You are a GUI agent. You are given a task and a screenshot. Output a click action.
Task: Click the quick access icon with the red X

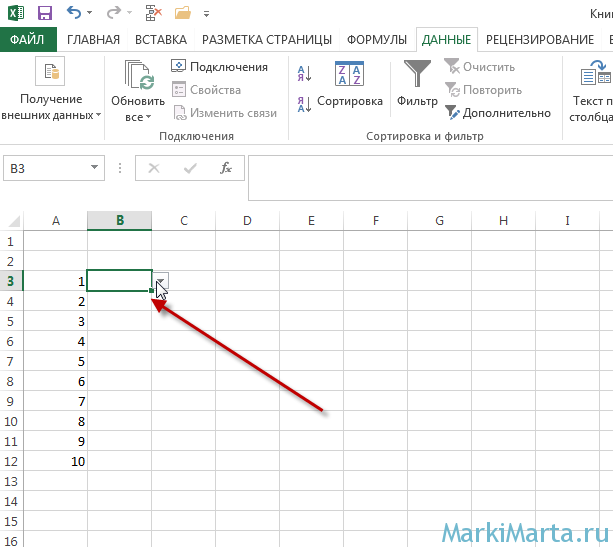point(153,13)
